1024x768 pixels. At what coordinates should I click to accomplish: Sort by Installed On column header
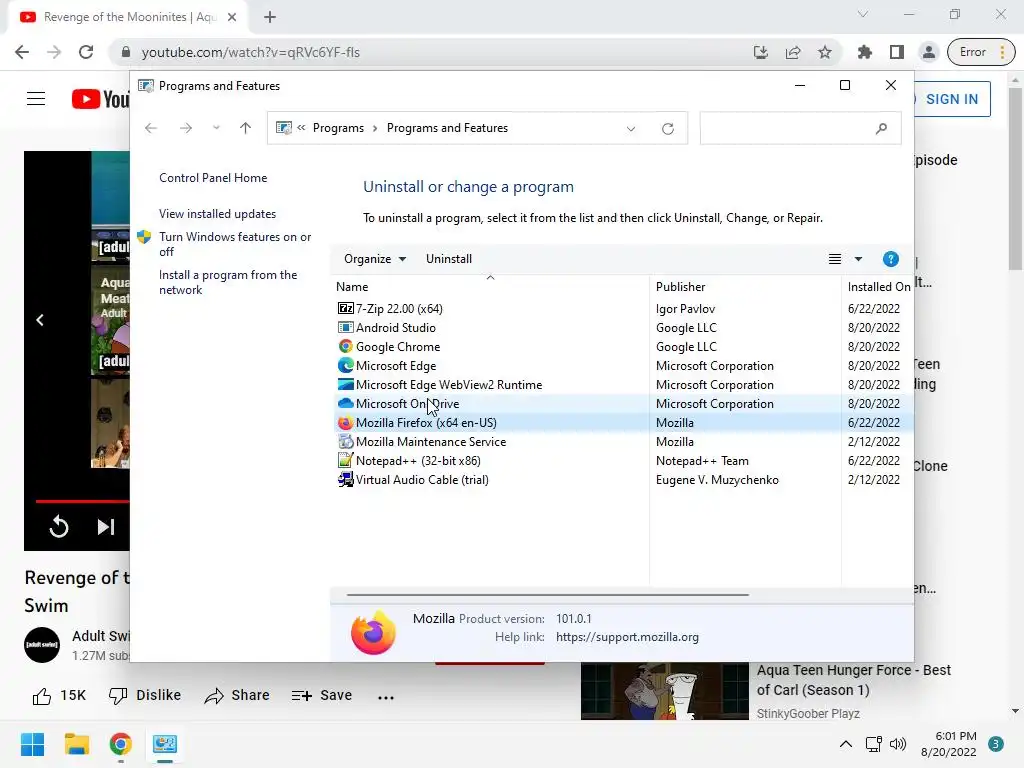tap(878, 287)
